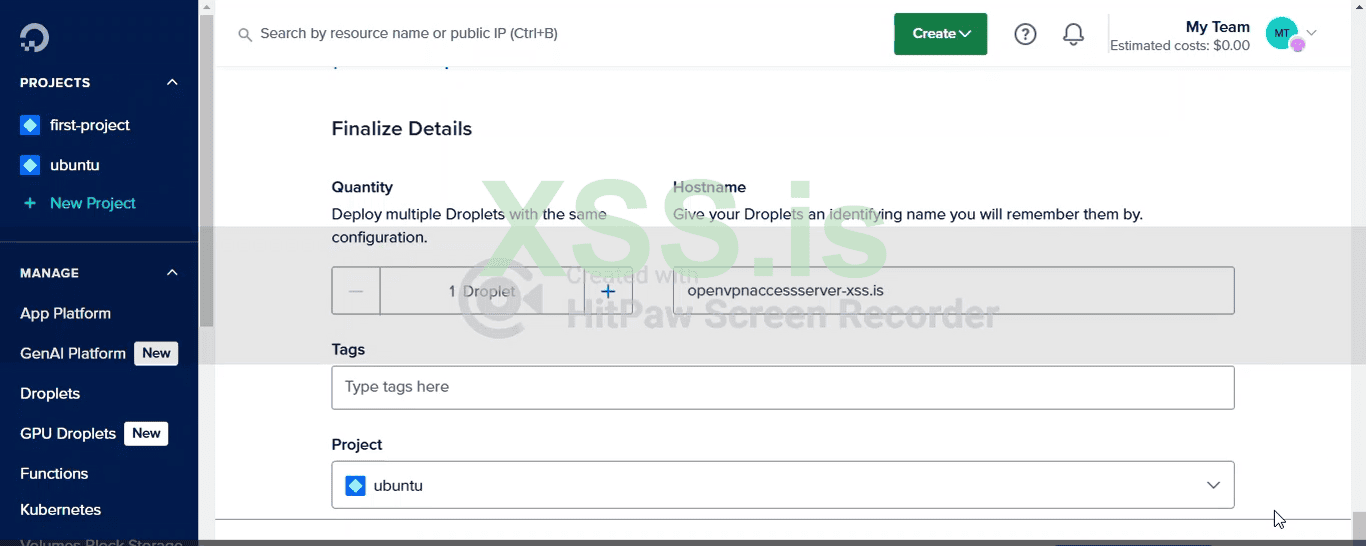
Task: Click the plus icon next to New Project
Action: 30,203
